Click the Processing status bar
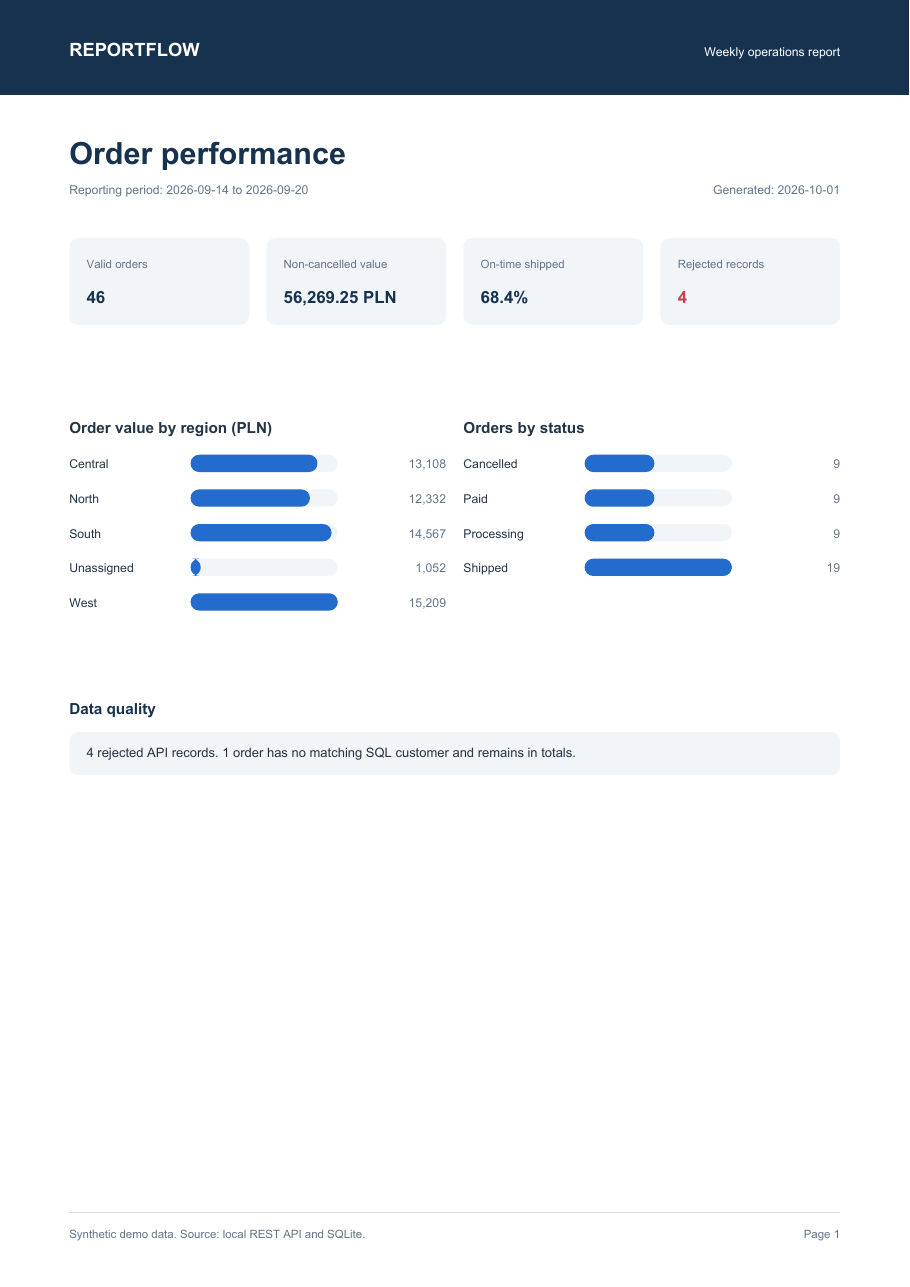The image size is (910, 1287). coord(619,533)
